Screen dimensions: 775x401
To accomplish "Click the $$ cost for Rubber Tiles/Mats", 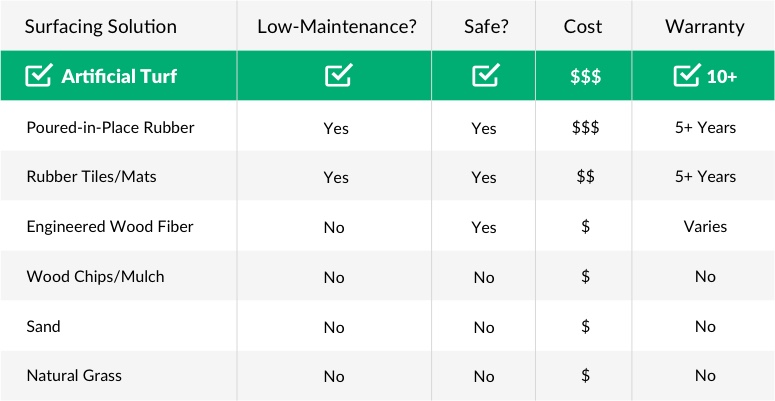I will (x=586, y=177).
